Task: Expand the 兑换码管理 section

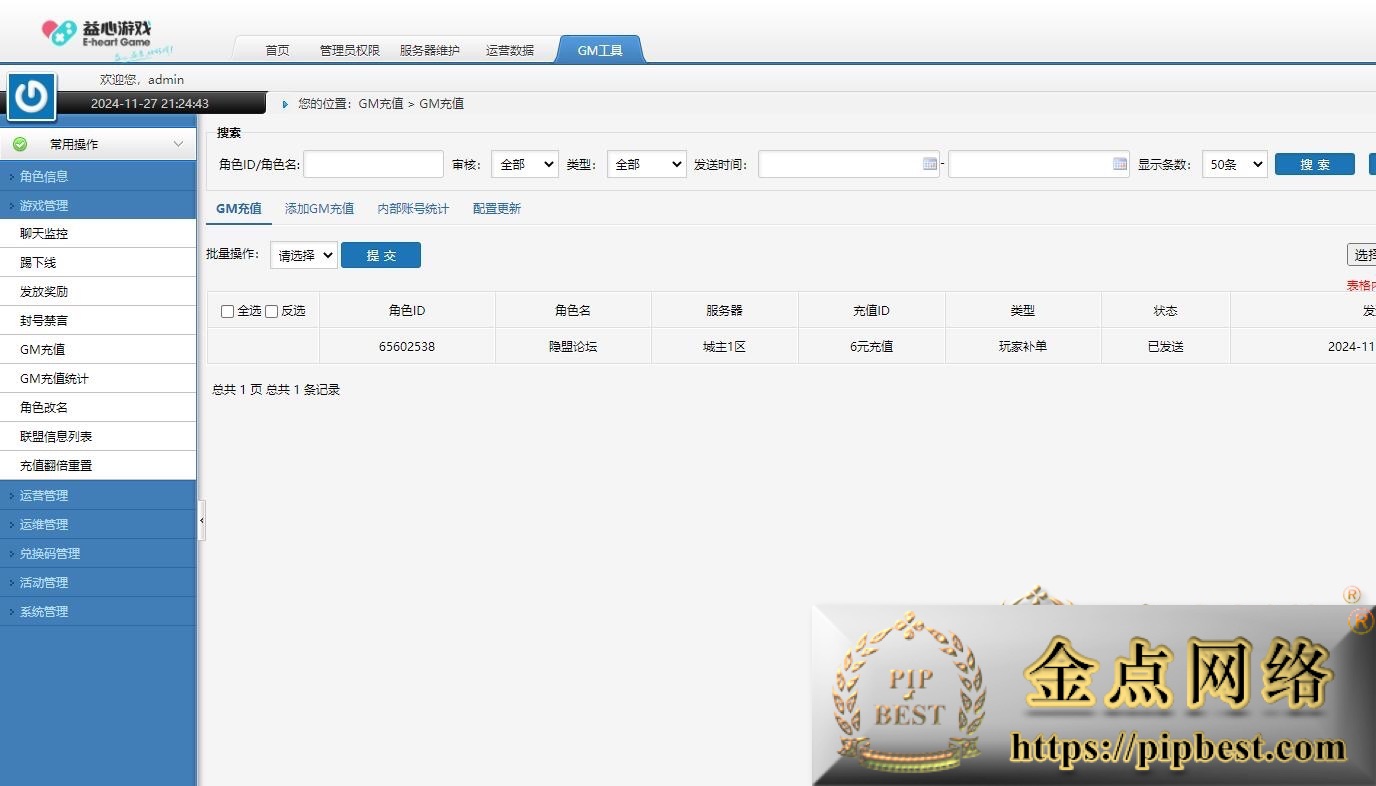Action: [x=98, y=553]
